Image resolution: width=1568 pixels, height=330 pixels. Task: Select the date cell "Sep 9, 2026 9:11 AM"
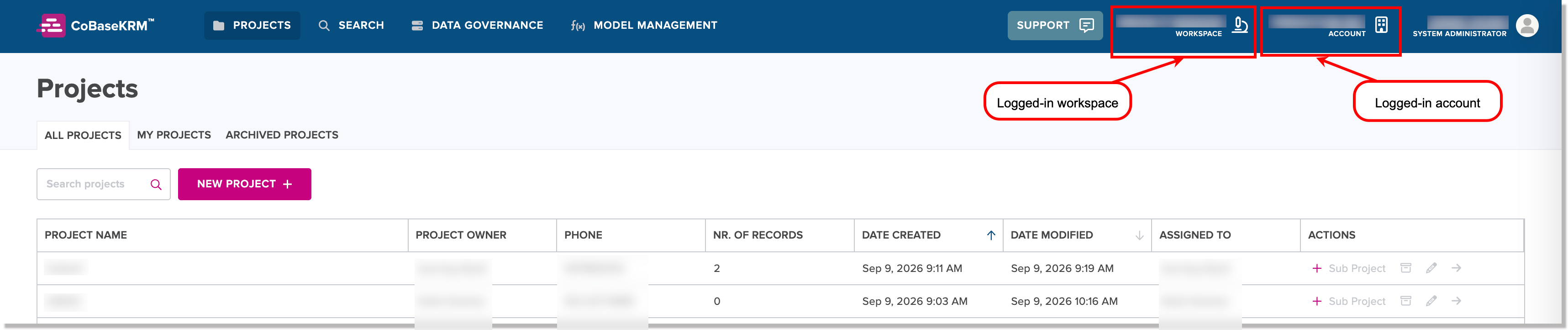click(912, 268)
